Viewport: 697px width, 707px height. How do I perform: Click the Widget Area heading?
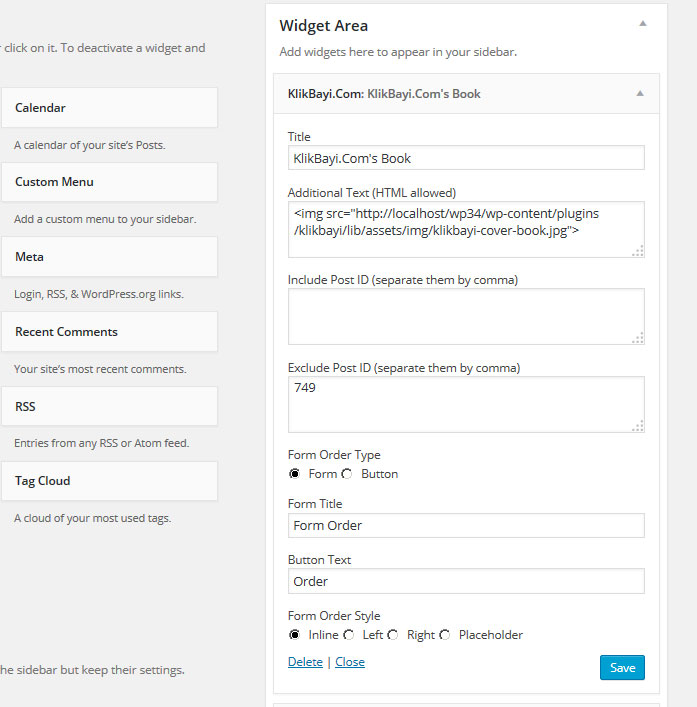323,26
